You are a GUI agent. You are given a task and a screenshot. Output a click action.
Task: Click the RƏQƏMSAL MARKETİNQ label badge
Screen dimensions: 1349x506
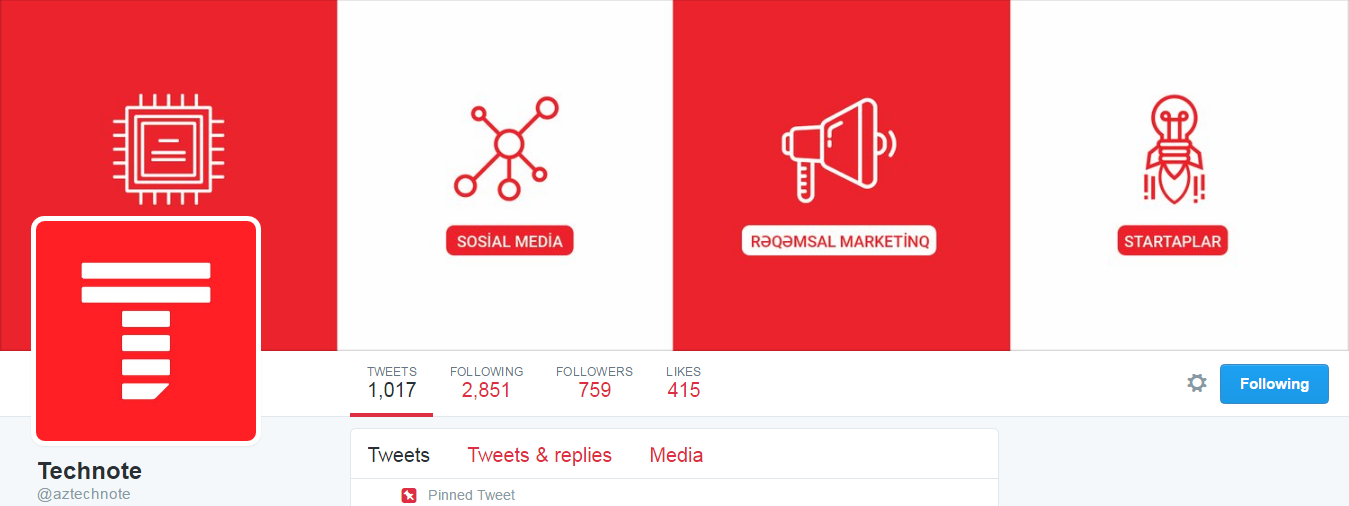[x=839, y=241]
